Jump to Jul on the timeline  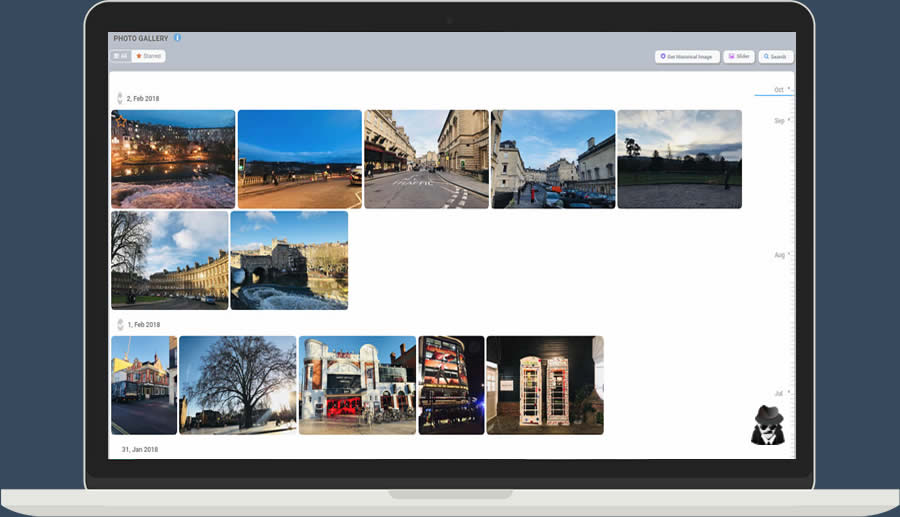tap(779, 394)
